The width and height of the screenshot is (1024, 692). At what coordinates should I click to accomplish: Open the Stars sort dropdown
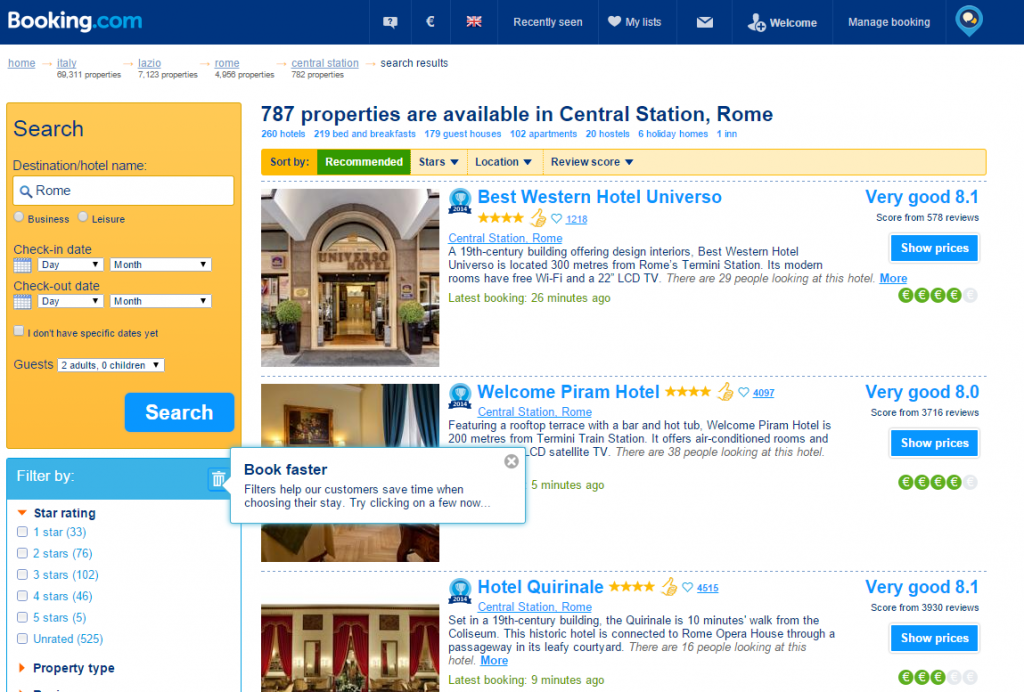(x=439, y=162)
